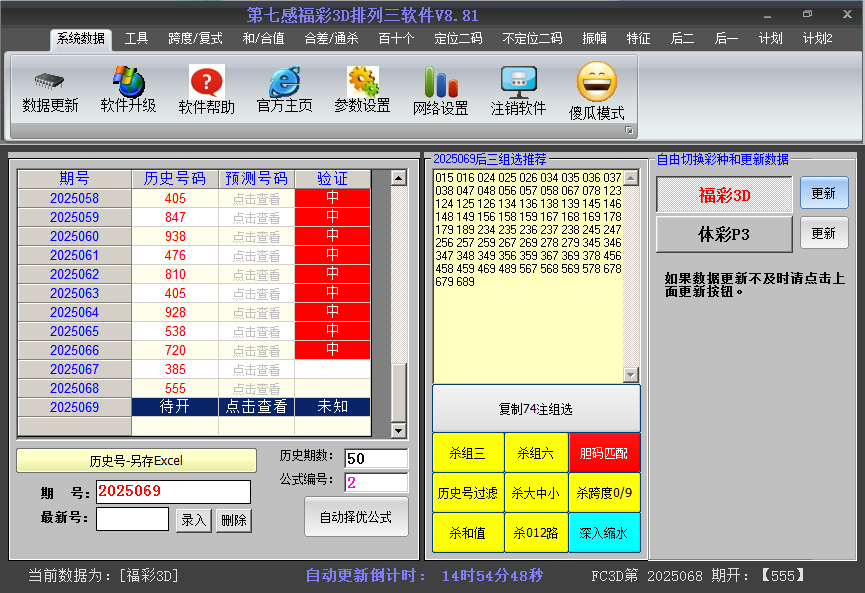Click the yellow 杀组三 button
This screenshot has height=593, width=865.
point(468,453)
